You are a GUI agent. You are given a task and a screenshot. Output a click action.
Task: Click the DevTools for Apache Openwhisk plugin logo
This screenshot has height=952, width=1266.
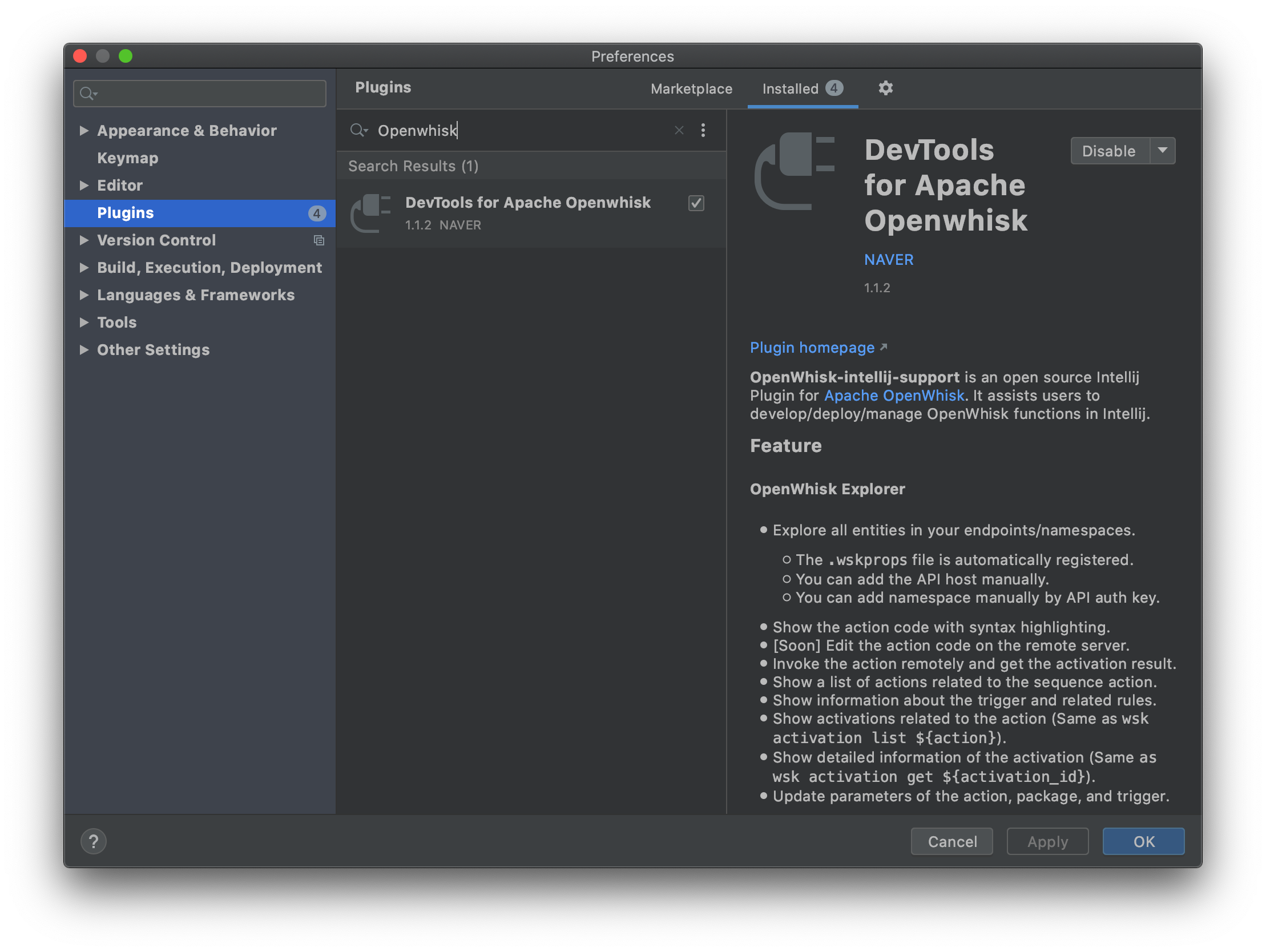point(372,213)
